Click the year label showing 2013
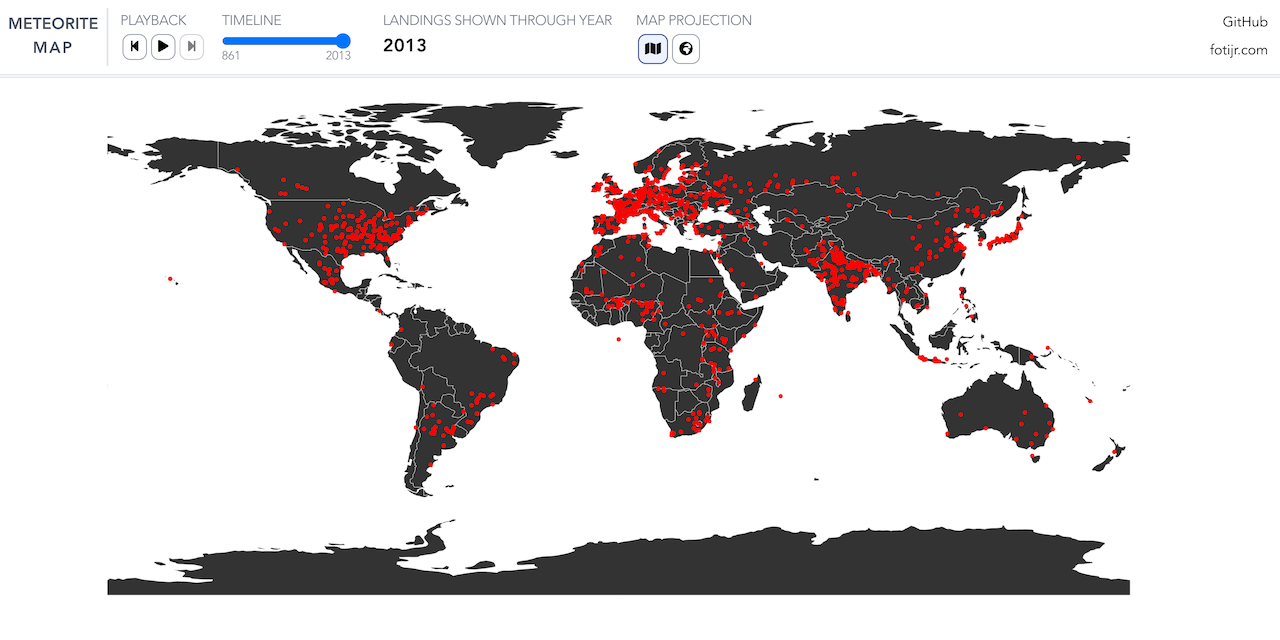The width and height of the screenshot is (1280, 640). 404,45
